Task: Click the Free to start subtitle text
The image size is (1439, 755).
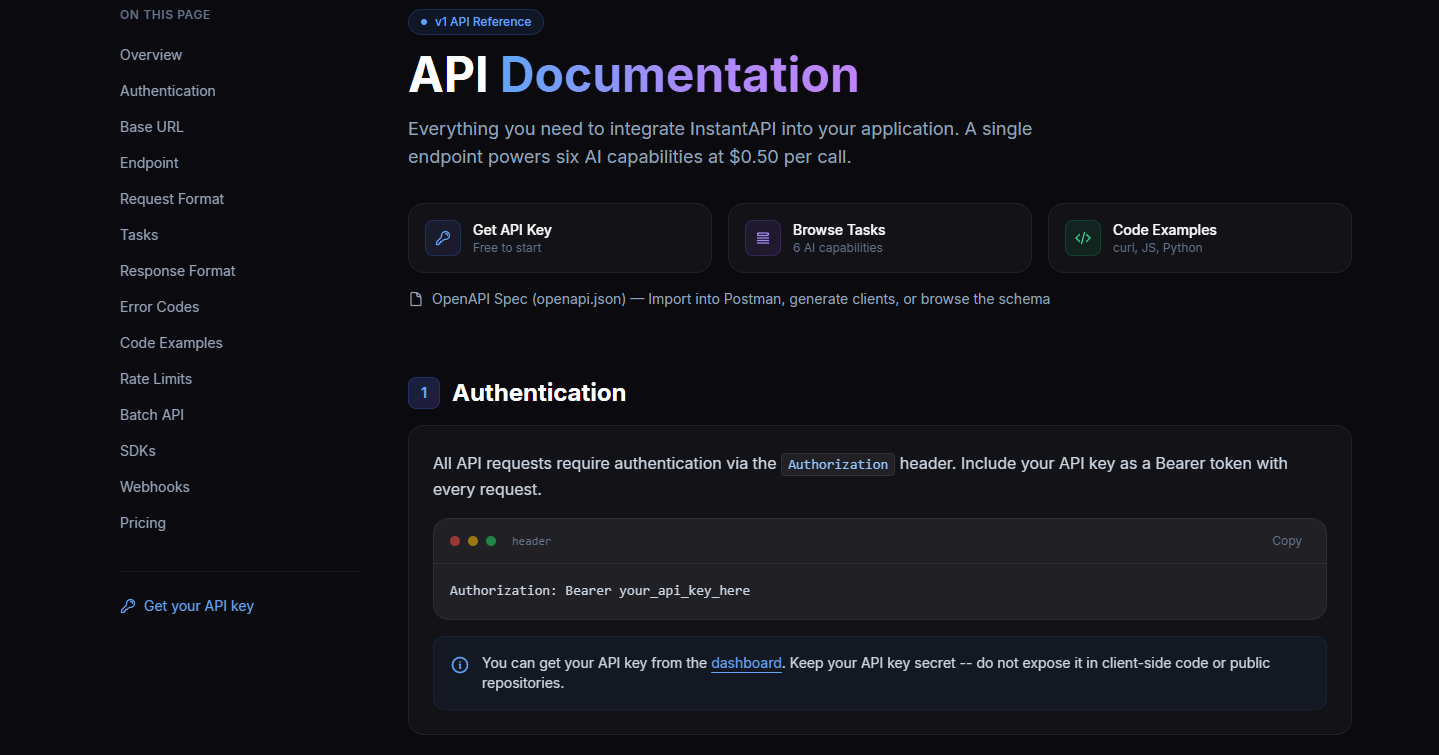Action: point(507,248)
